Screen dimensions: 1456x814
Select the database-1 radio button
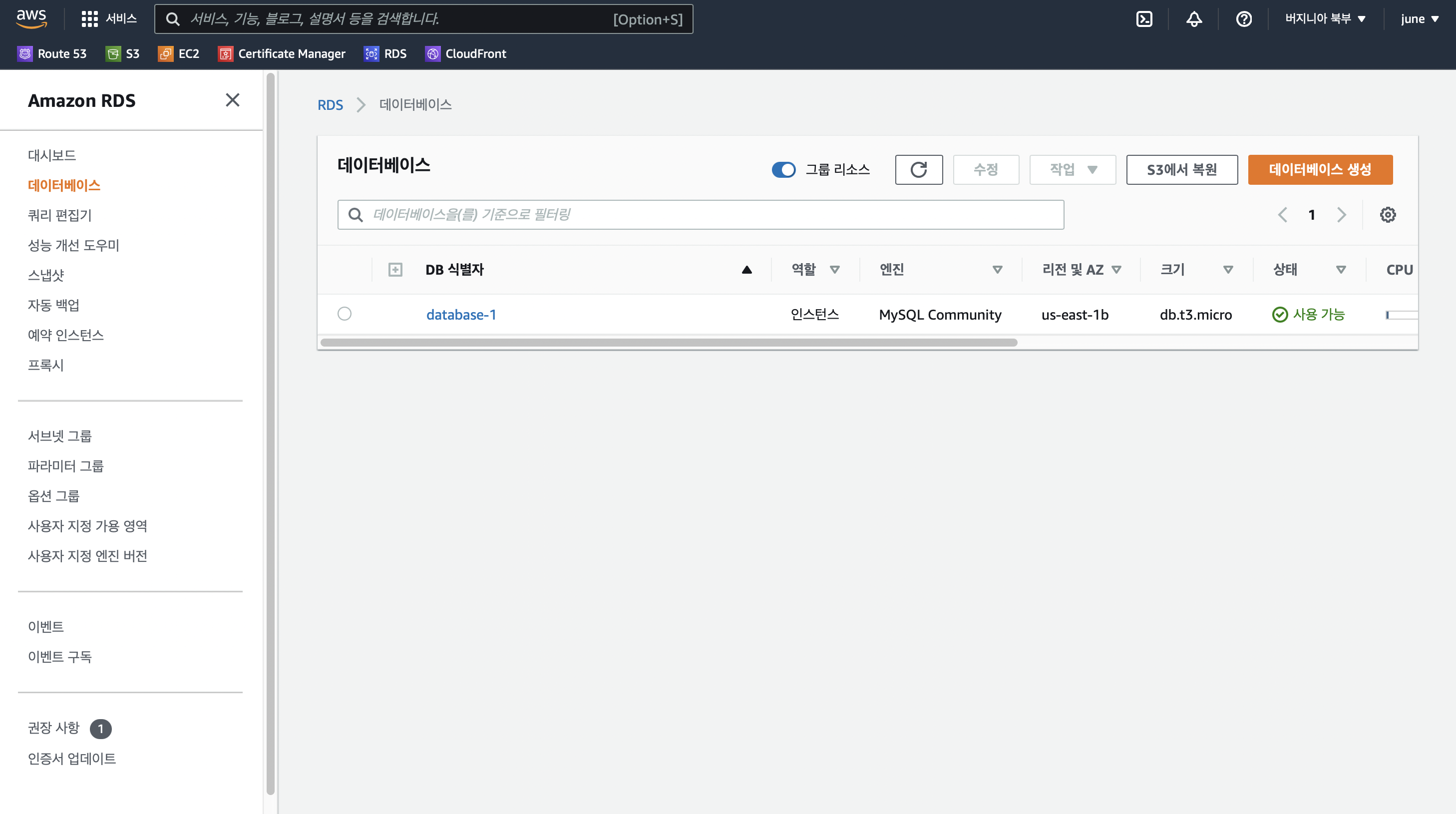click(344, 314)
